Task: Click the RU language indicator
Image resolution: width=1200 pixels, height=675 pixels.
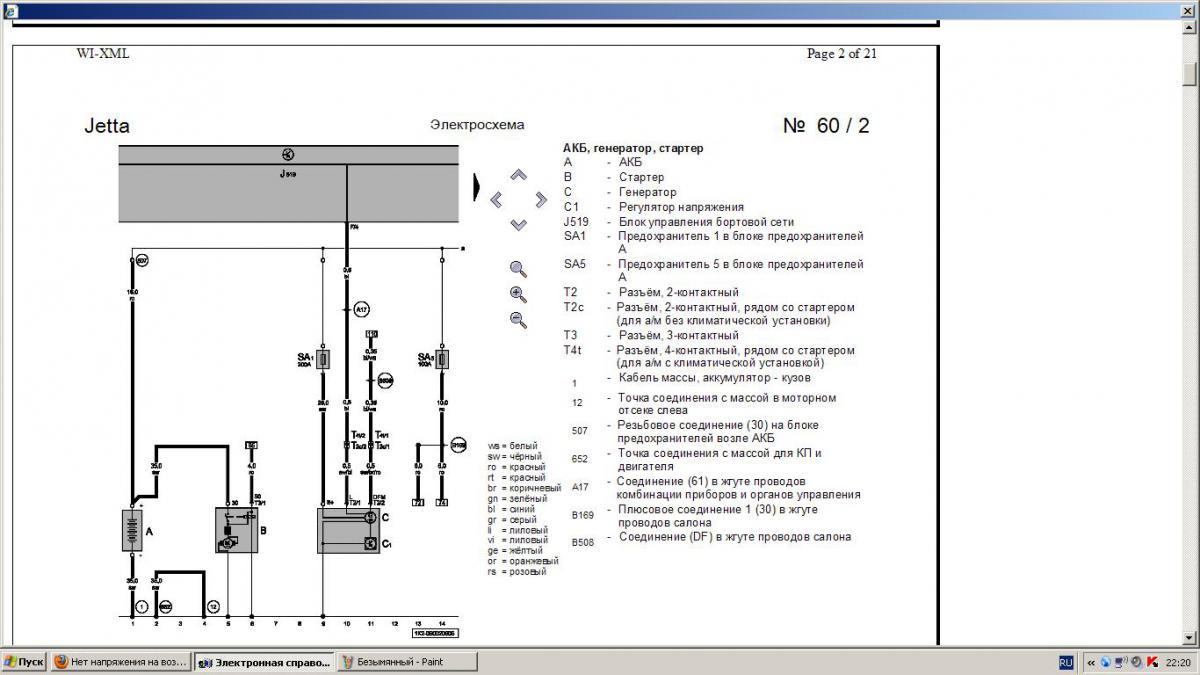Action: 1066,662
